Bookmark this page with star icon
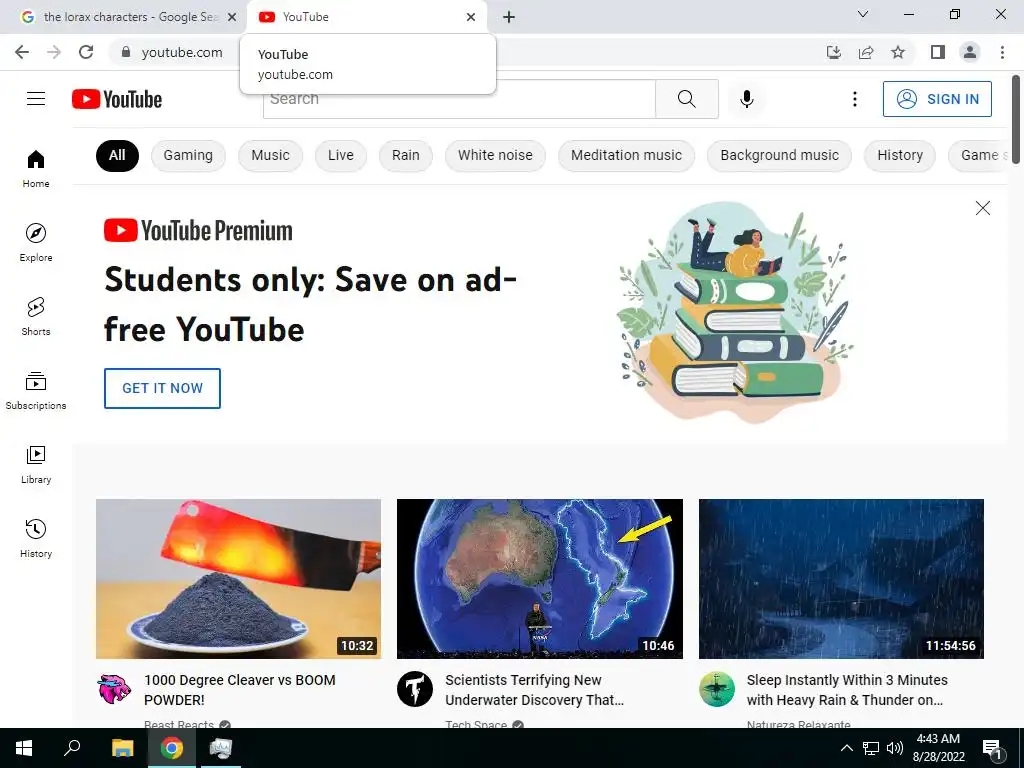The image size is (1024, 768). [x=898, y=52]
